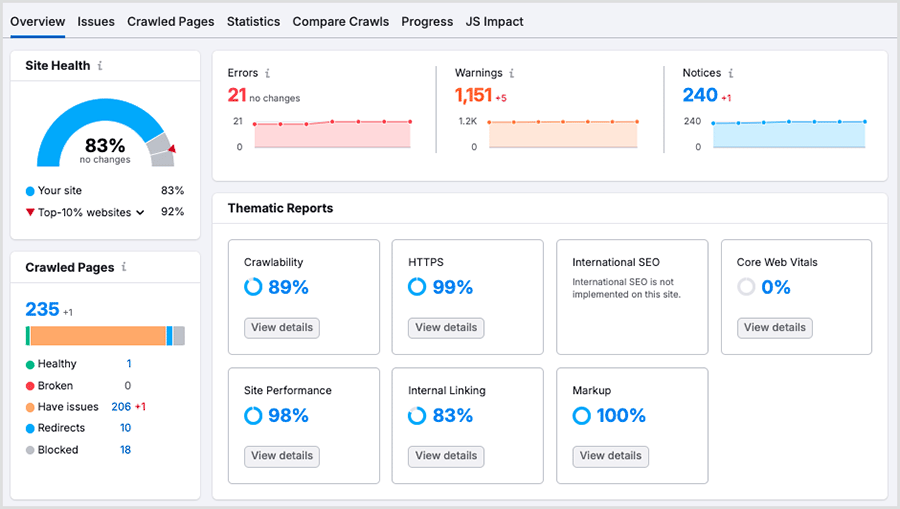Click the 98% Site Performance score

tap(288, 415)
